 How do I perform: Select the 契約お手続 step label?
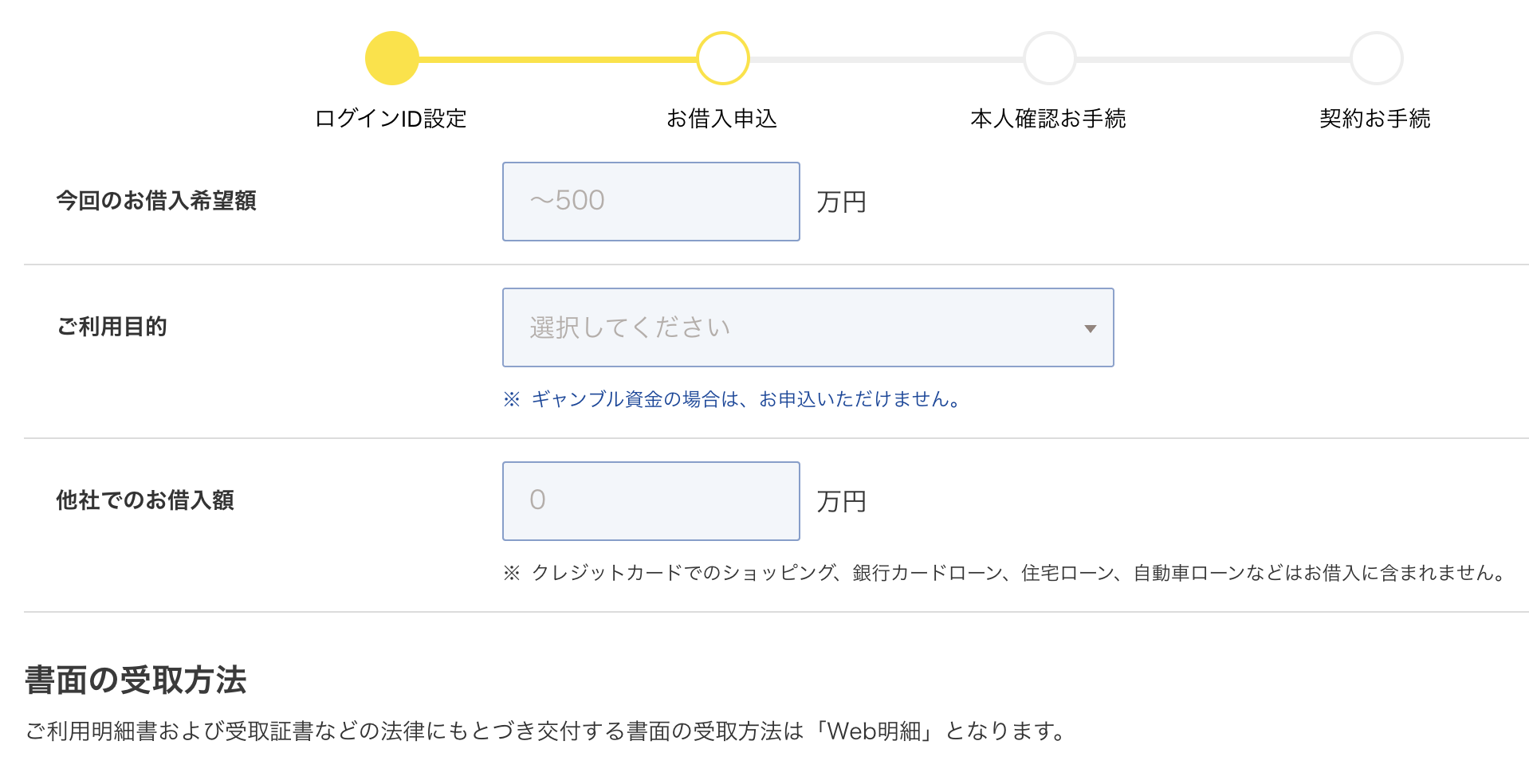(x=1375, y=119)
